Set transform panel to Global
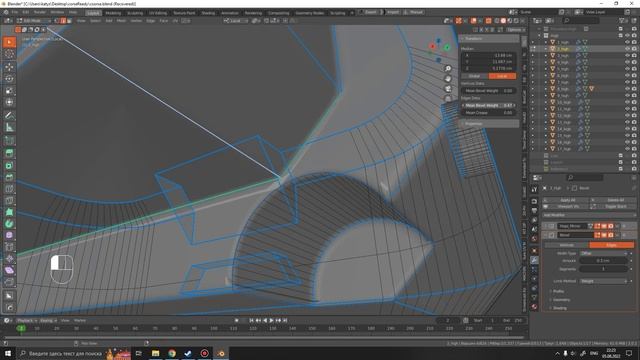640x360 pixels. 475,76
